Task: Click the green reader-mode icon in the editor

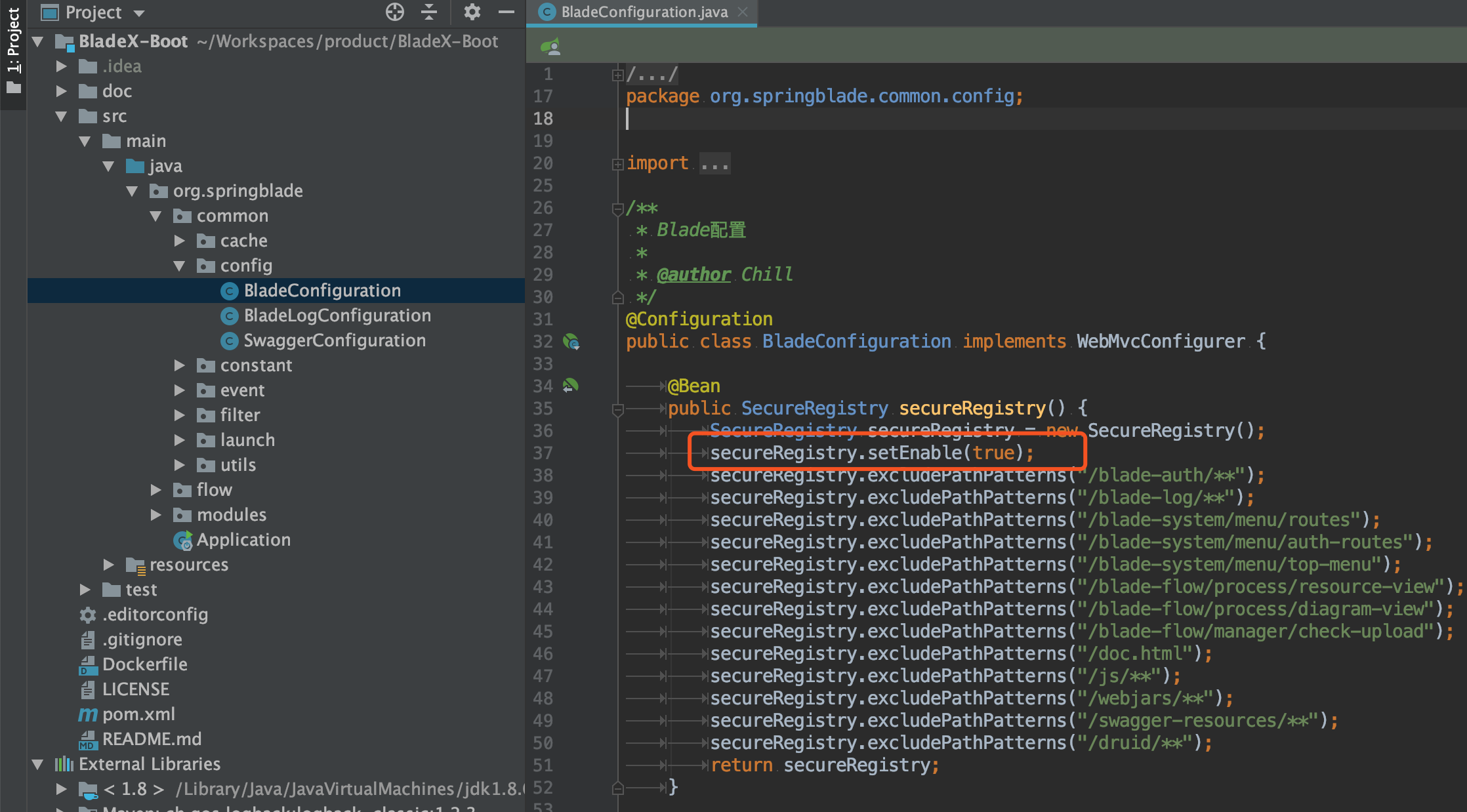Action: point(550,47)
